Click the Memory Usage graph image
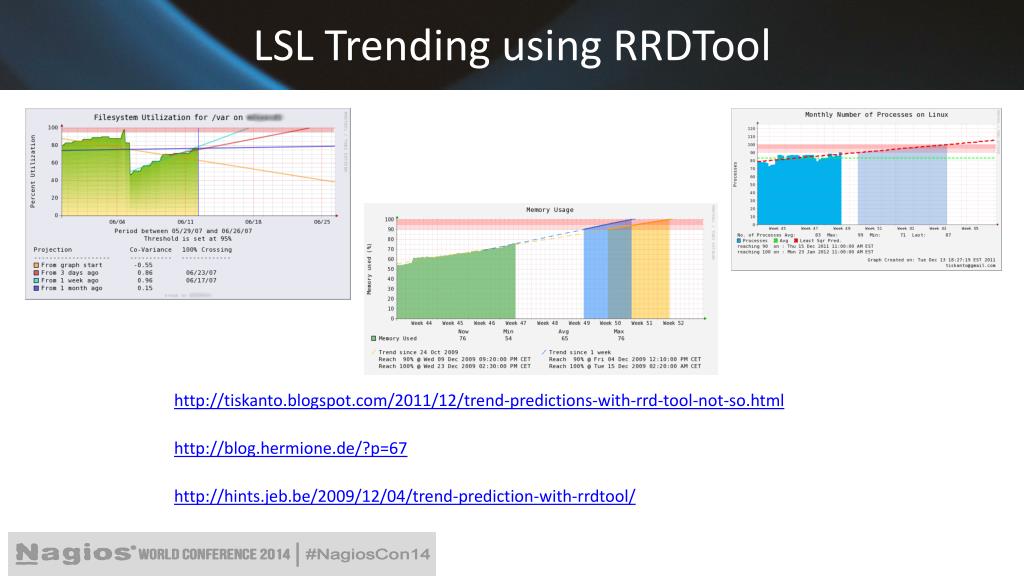 click(x=541, y=289)
